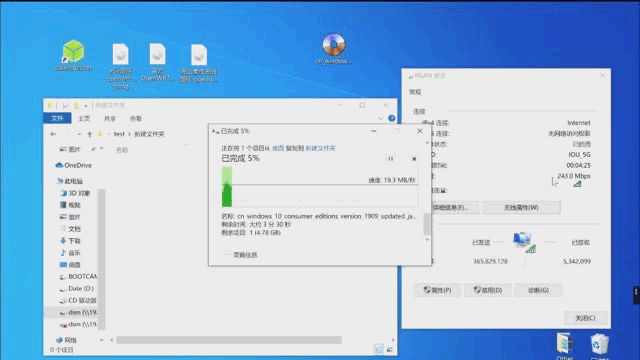Go back using Explorer's back arrow
The image size is (640, 360).
[x=53, y=134]
